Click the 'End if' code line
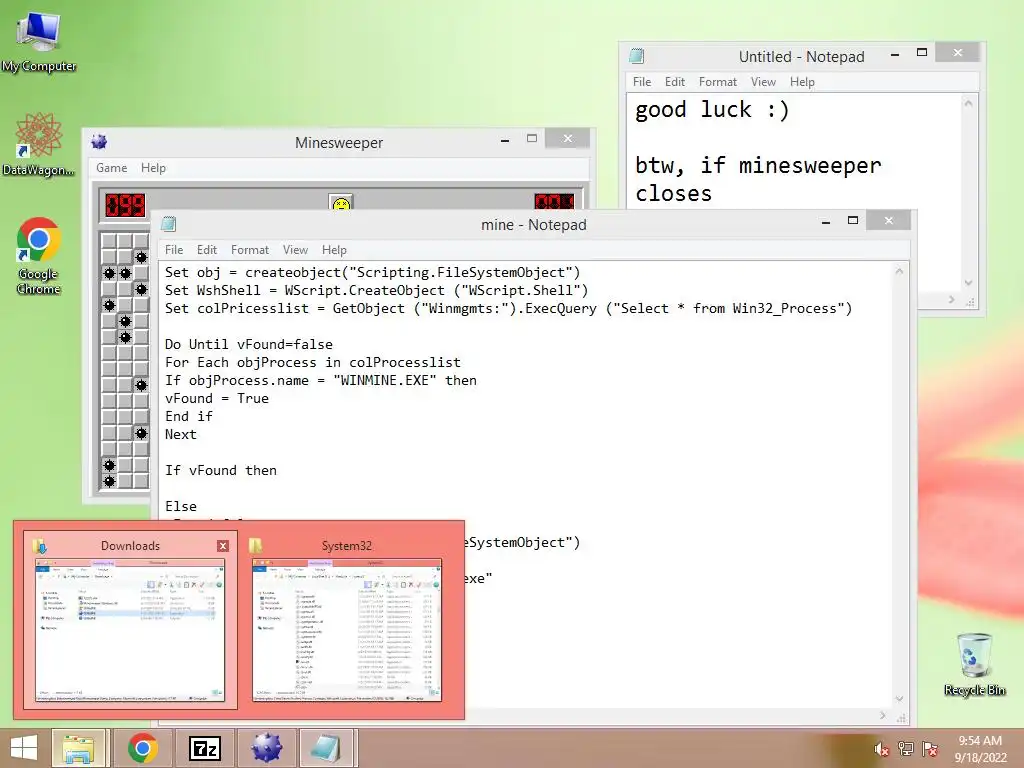The width and height of the screenshot is (1024, 768). (189, 416)
